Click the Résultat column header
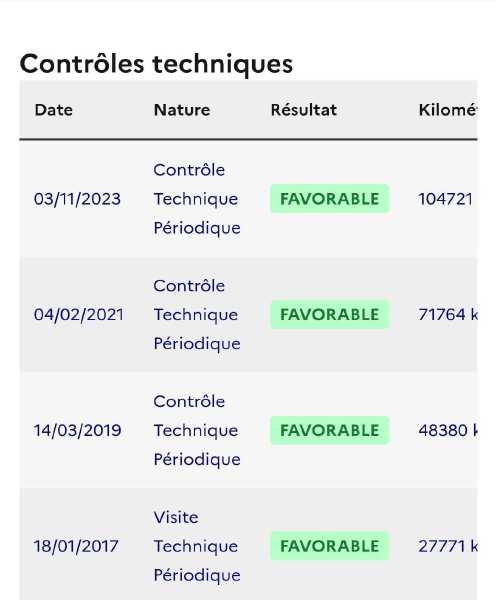This screenshot has height=600, width=496. pyautogui.click(x=304, y=110)
